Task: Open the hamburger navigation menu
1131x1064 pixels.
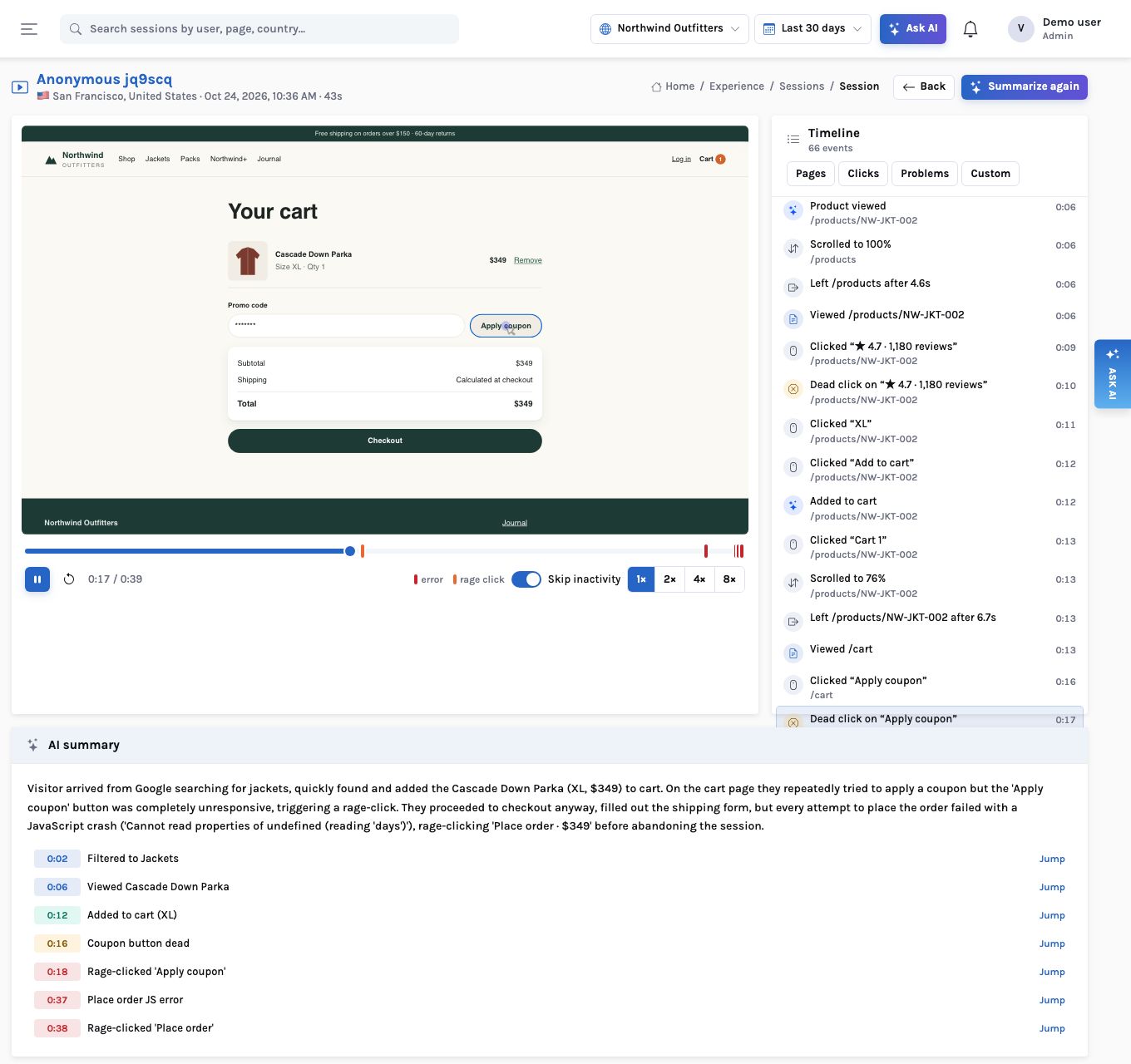Action: [29, 29]
